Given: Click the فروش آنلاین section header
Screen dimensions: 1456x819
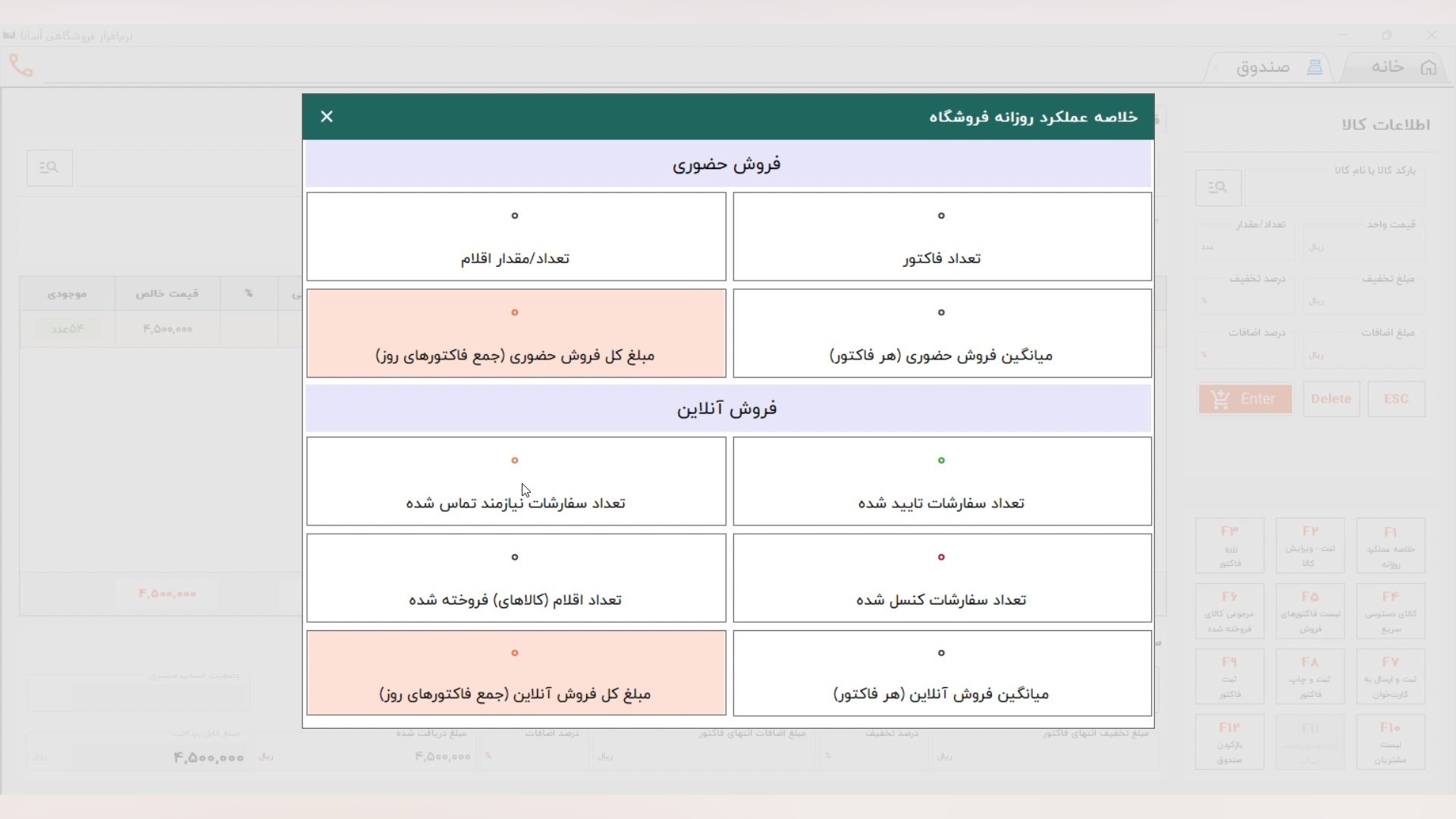Looking at the screenshot, I should pos(728,409).
